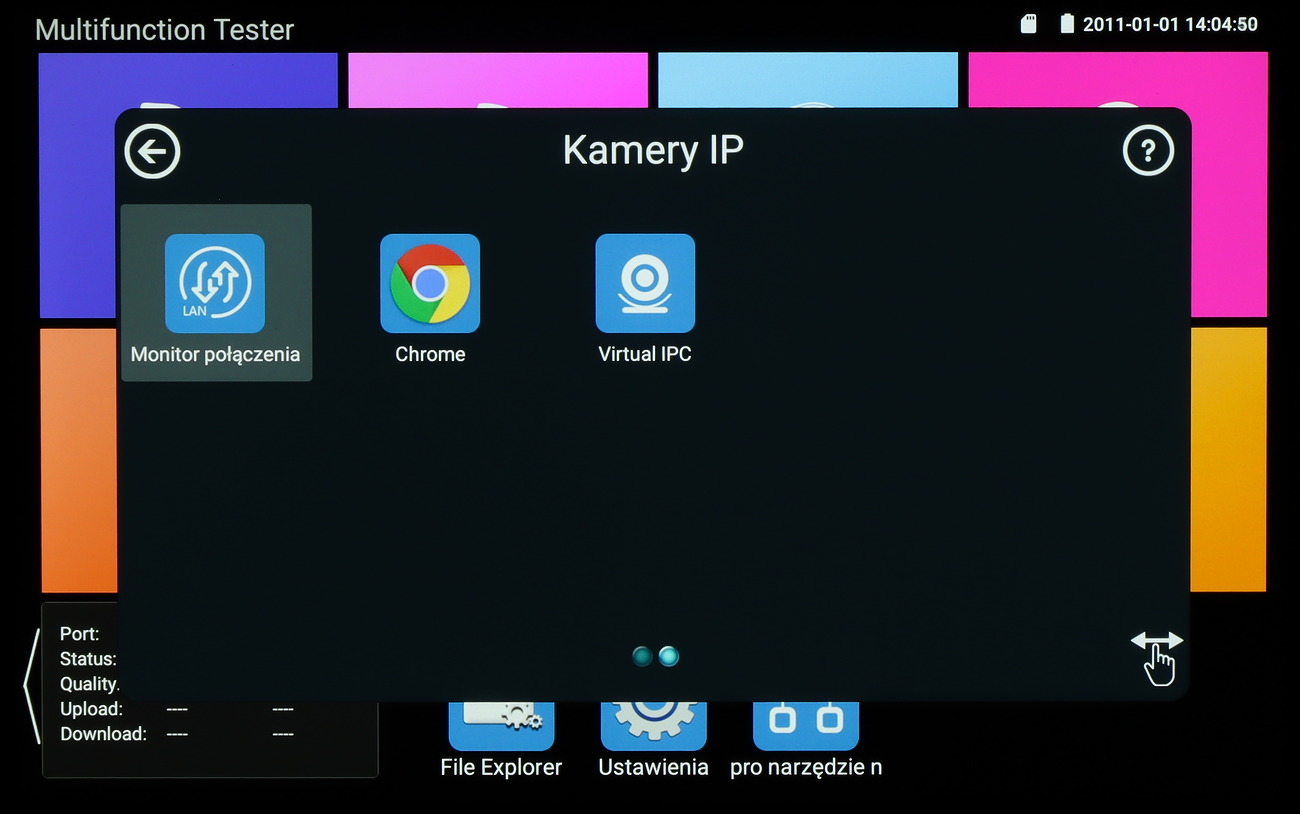This screenshot has width=1300, height=814.
Task: Select the first page indicator dot
Action: coord(642,656)
